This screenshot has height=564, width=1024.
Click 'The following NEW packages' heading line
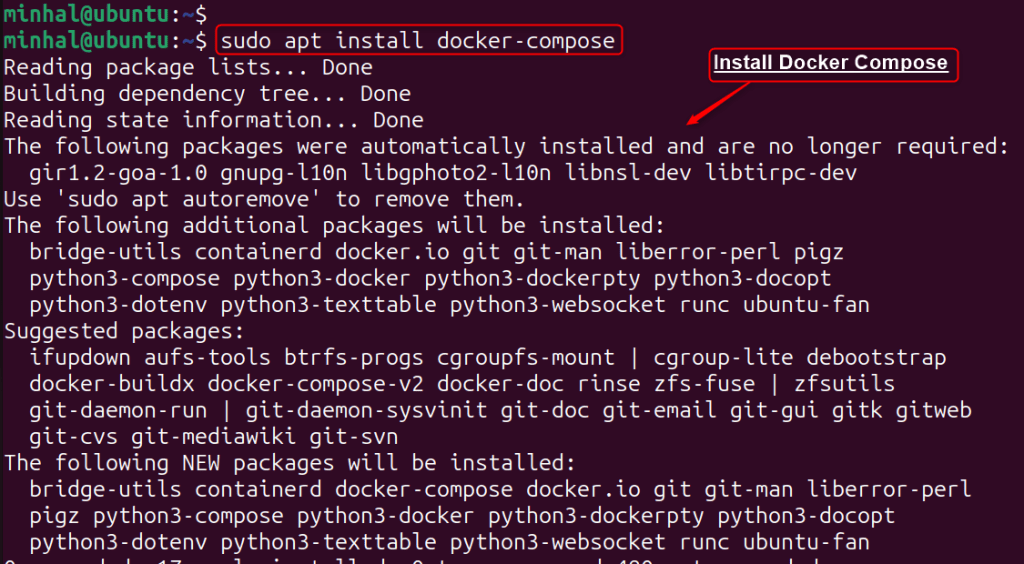(290, 463)
